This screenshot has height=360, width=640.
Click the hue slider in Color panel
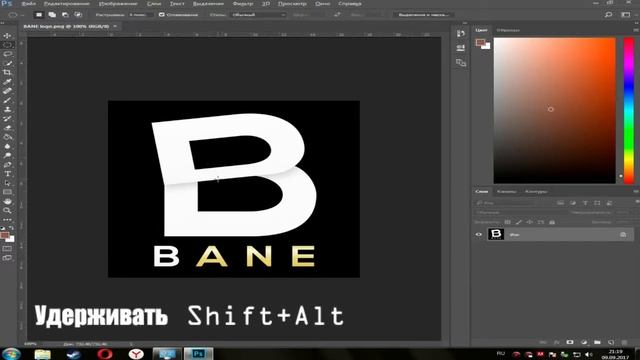[629, 110]
